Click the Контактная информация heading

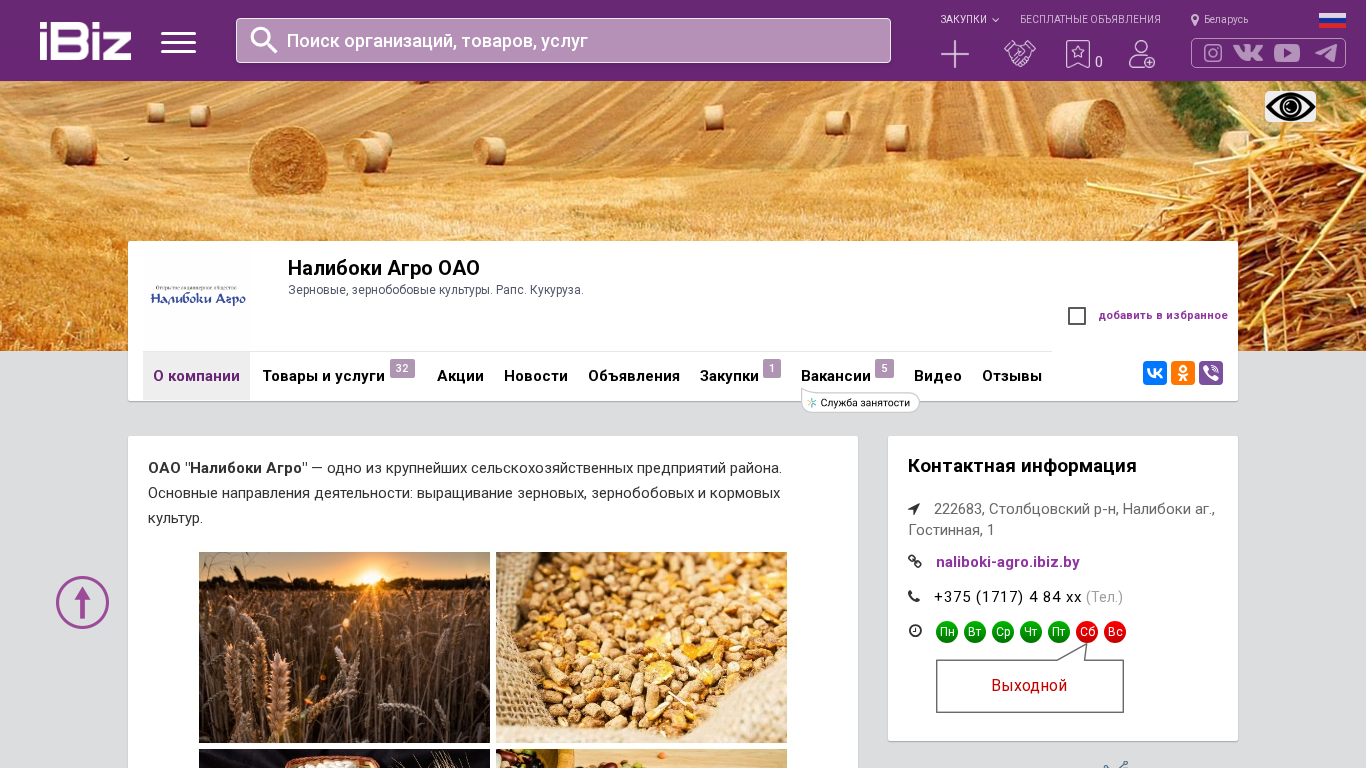click(x=1022, y=466)
